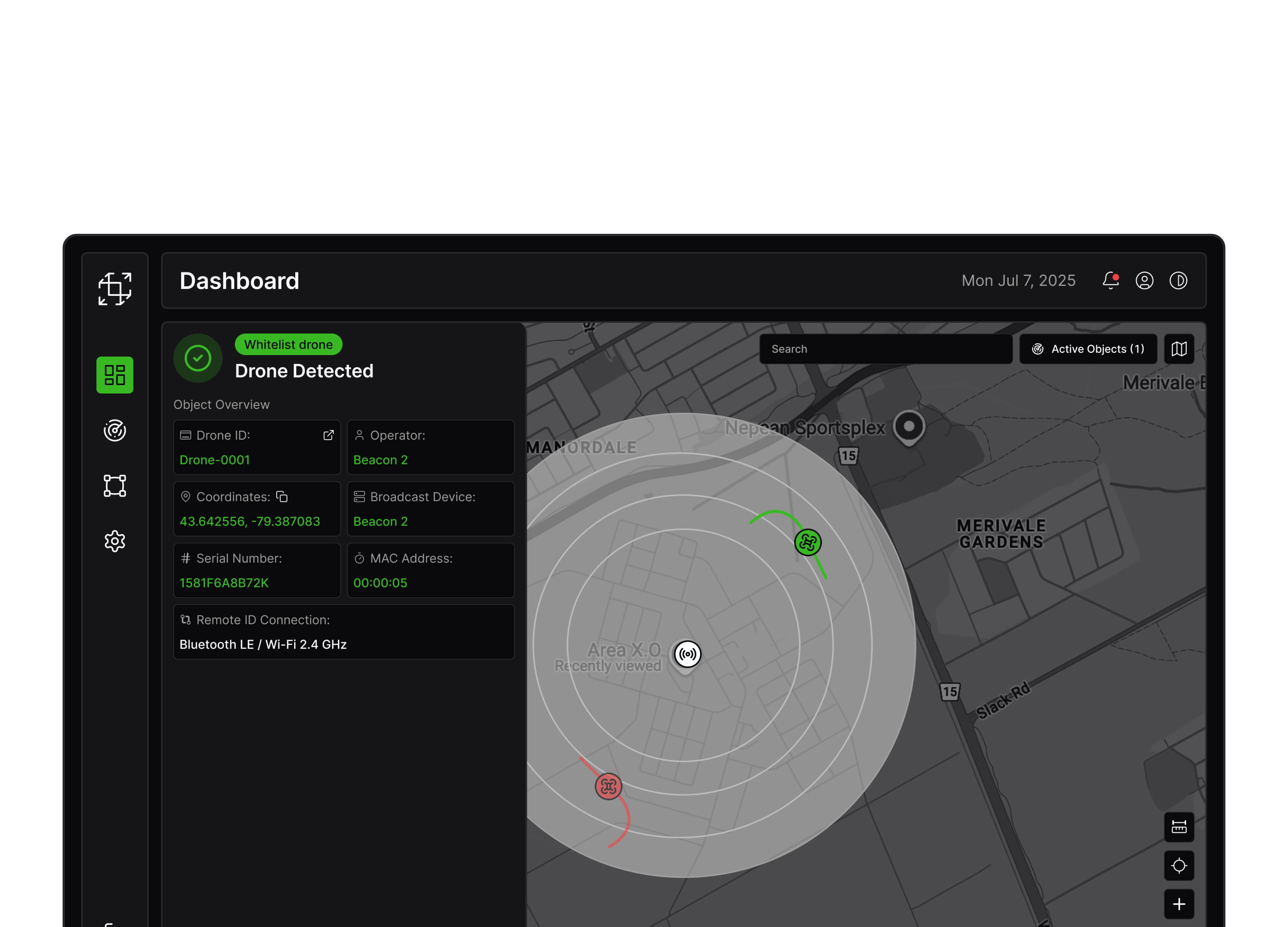
Task: Click the Drone-0001 ID value
Action: point(215,460)
